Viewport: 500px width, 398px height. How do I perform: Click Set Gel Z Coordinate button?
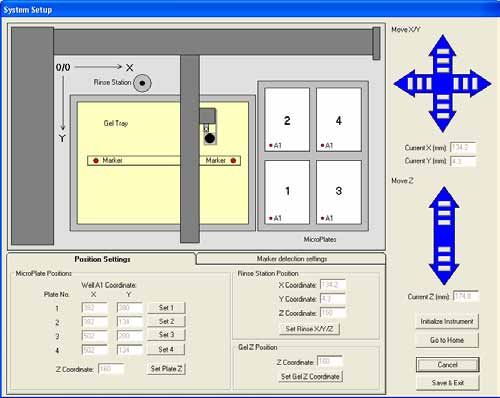[310, 376]
